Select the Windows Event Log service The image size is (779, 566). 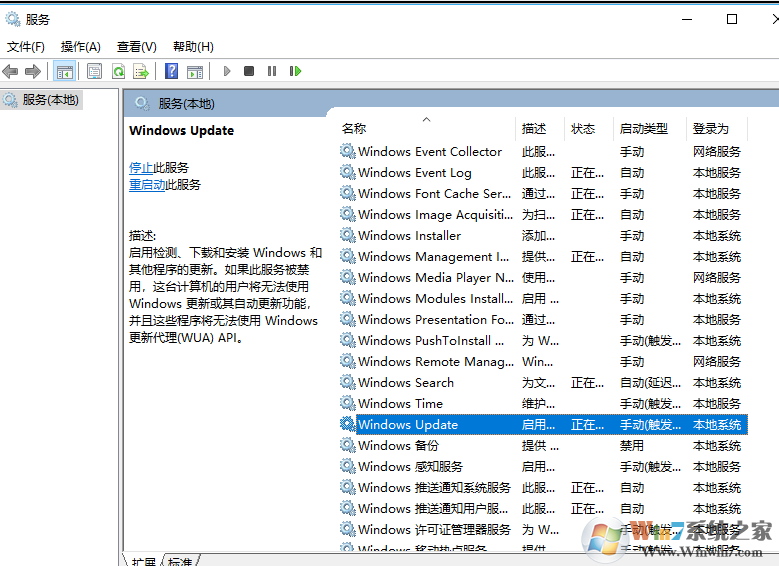pos(543,172)
